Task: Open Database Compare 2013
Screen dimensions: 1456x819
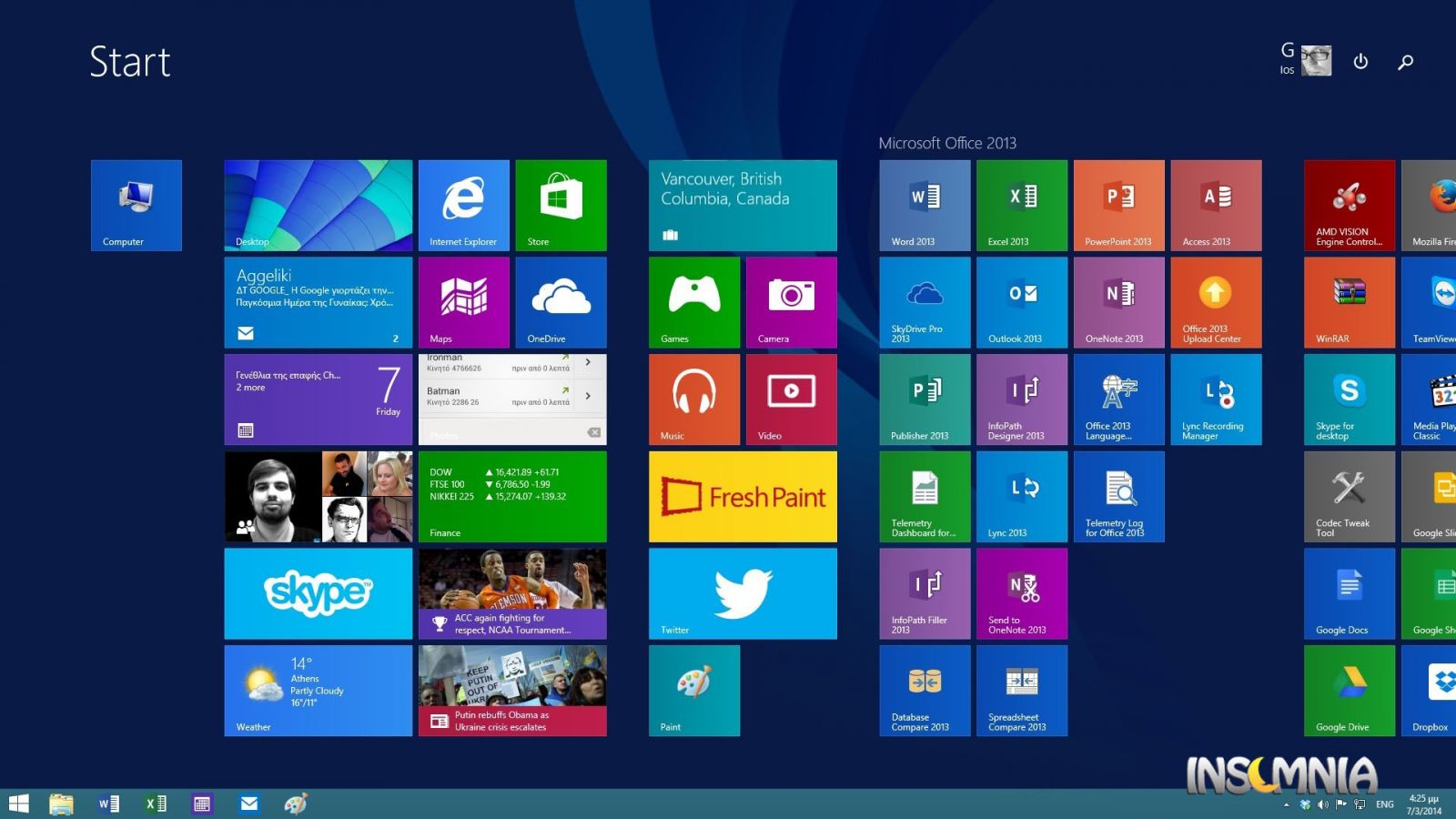Action: click(925, 691)
